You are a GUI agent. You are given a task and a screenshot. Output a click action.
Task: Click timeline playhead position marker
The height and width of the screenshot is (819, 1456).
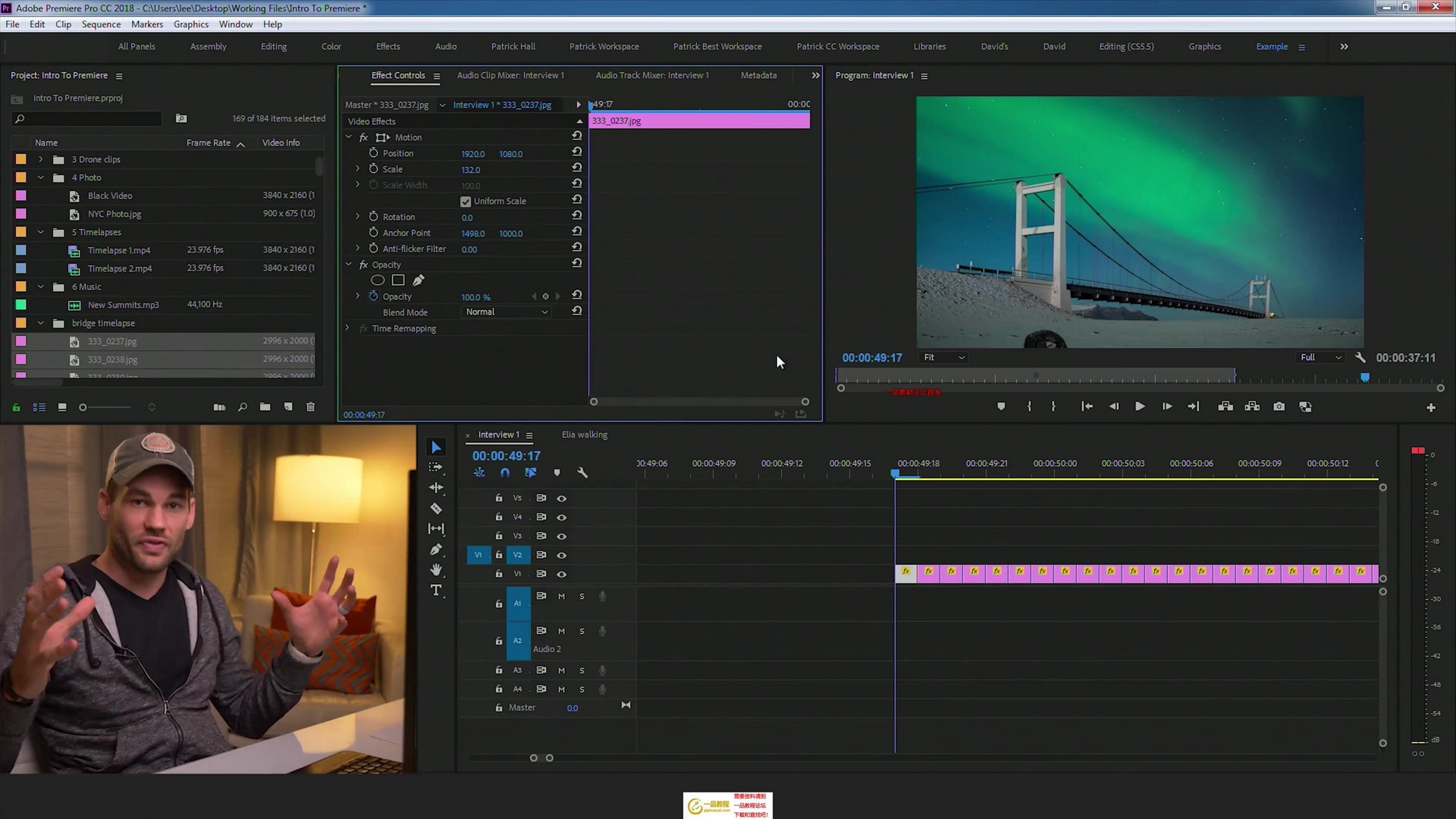tap(893, 473)
